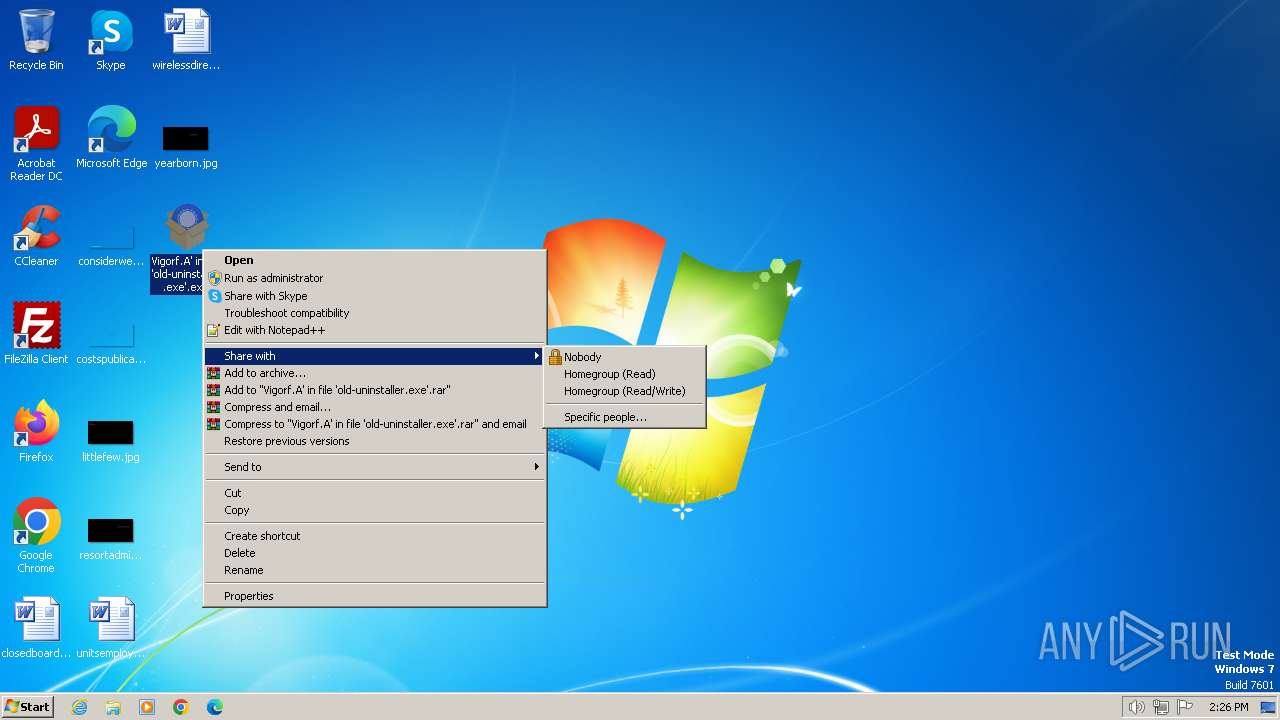Open the network tray icon

(1161, 707)
